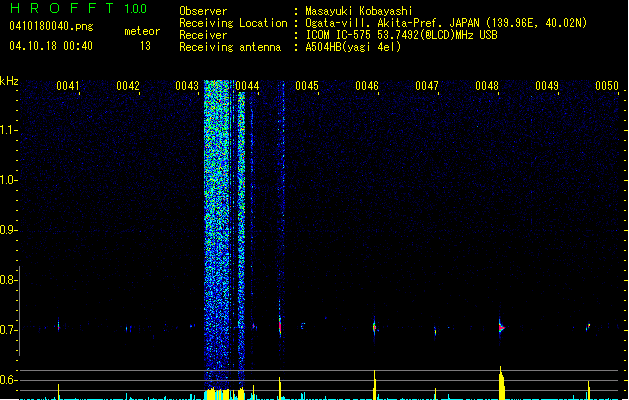Click the meteor count label

coord(142,31)
